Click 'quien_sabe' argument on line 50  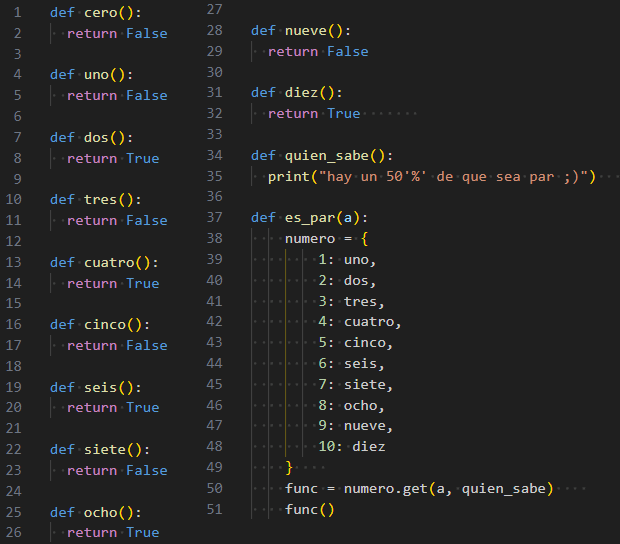(504, 489)
